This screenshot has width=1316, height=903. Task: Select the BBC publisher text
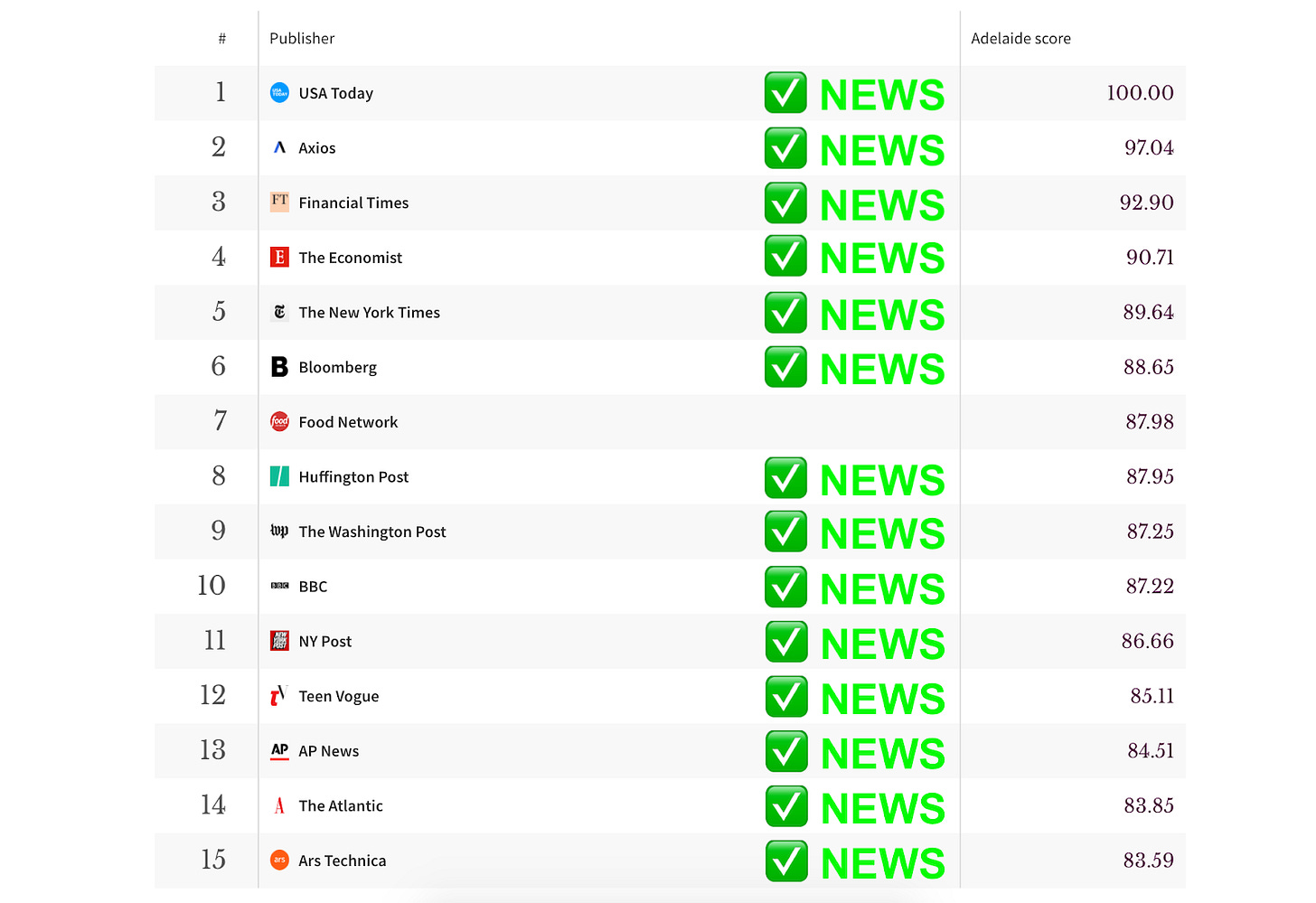point(313,587)
